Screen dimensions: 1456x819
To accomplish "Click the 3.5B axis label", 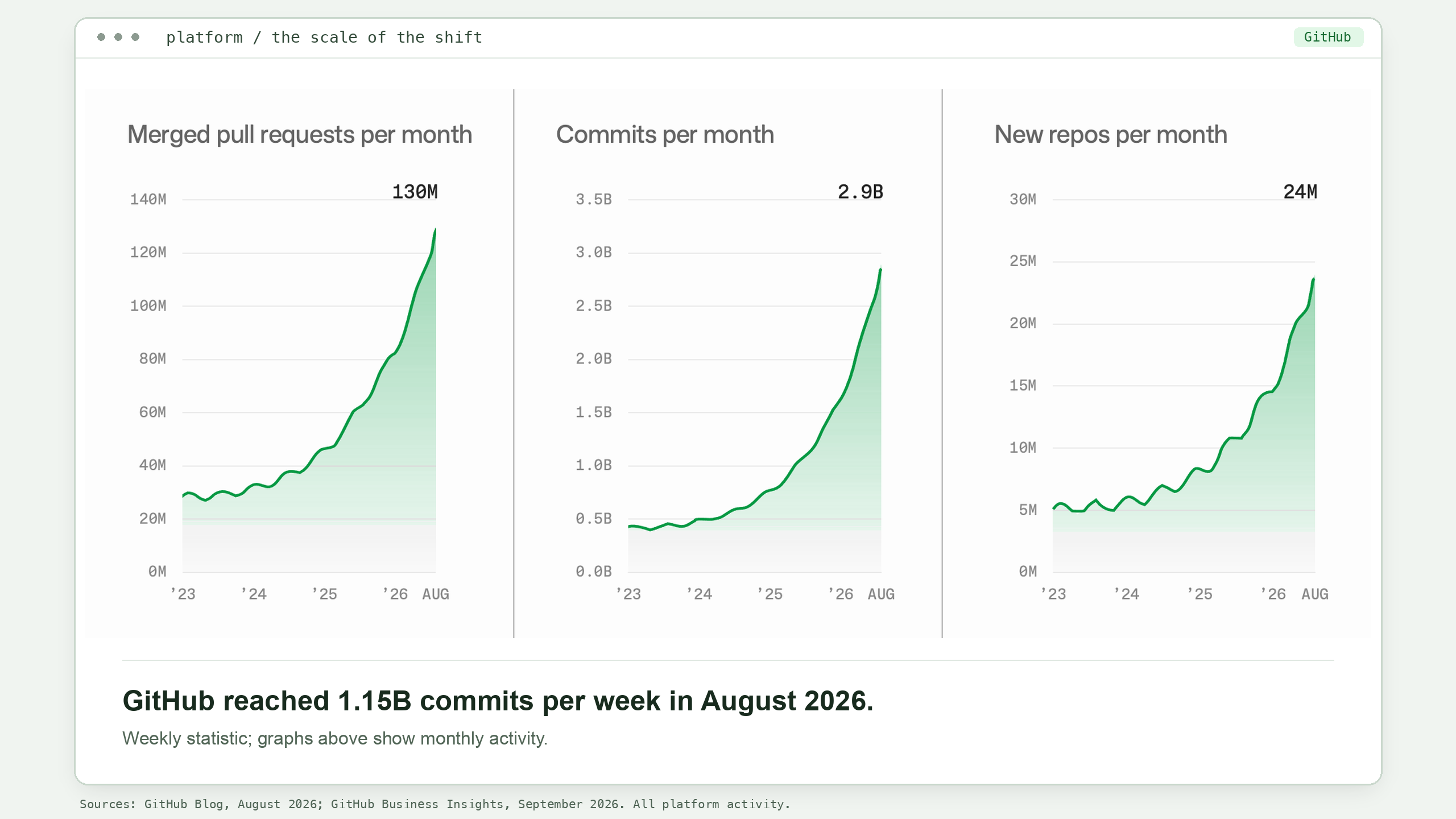I will click(x=593, y=200).
